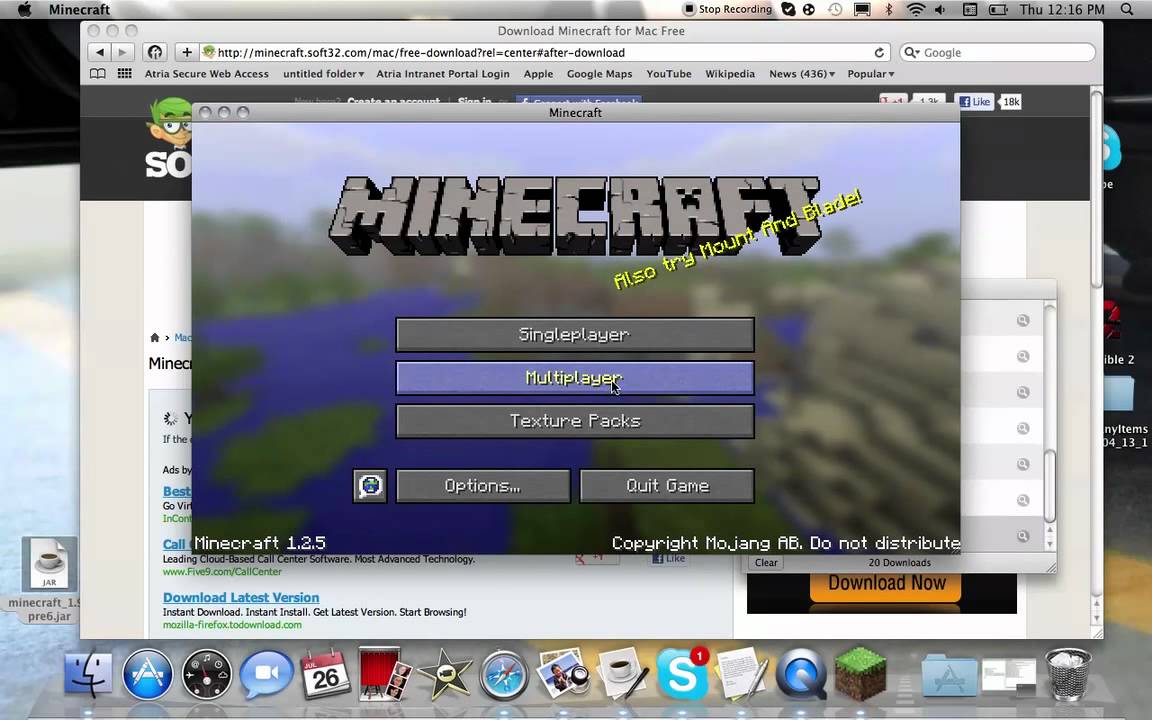Click the Quit Game button
Screen dimensions: 1152x720
pos(667,486)
